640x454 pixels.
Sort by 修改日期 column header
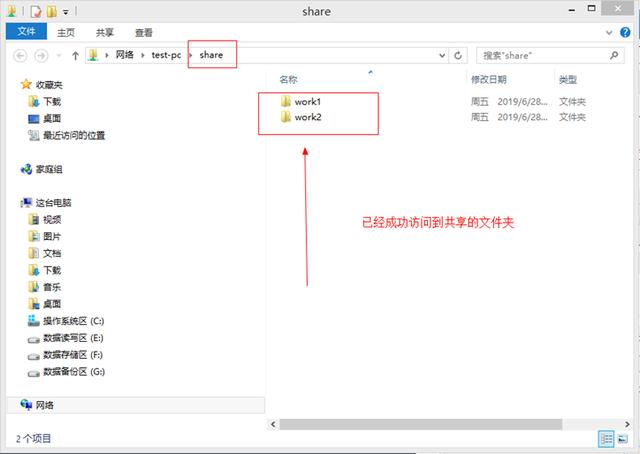coord(489,80)
